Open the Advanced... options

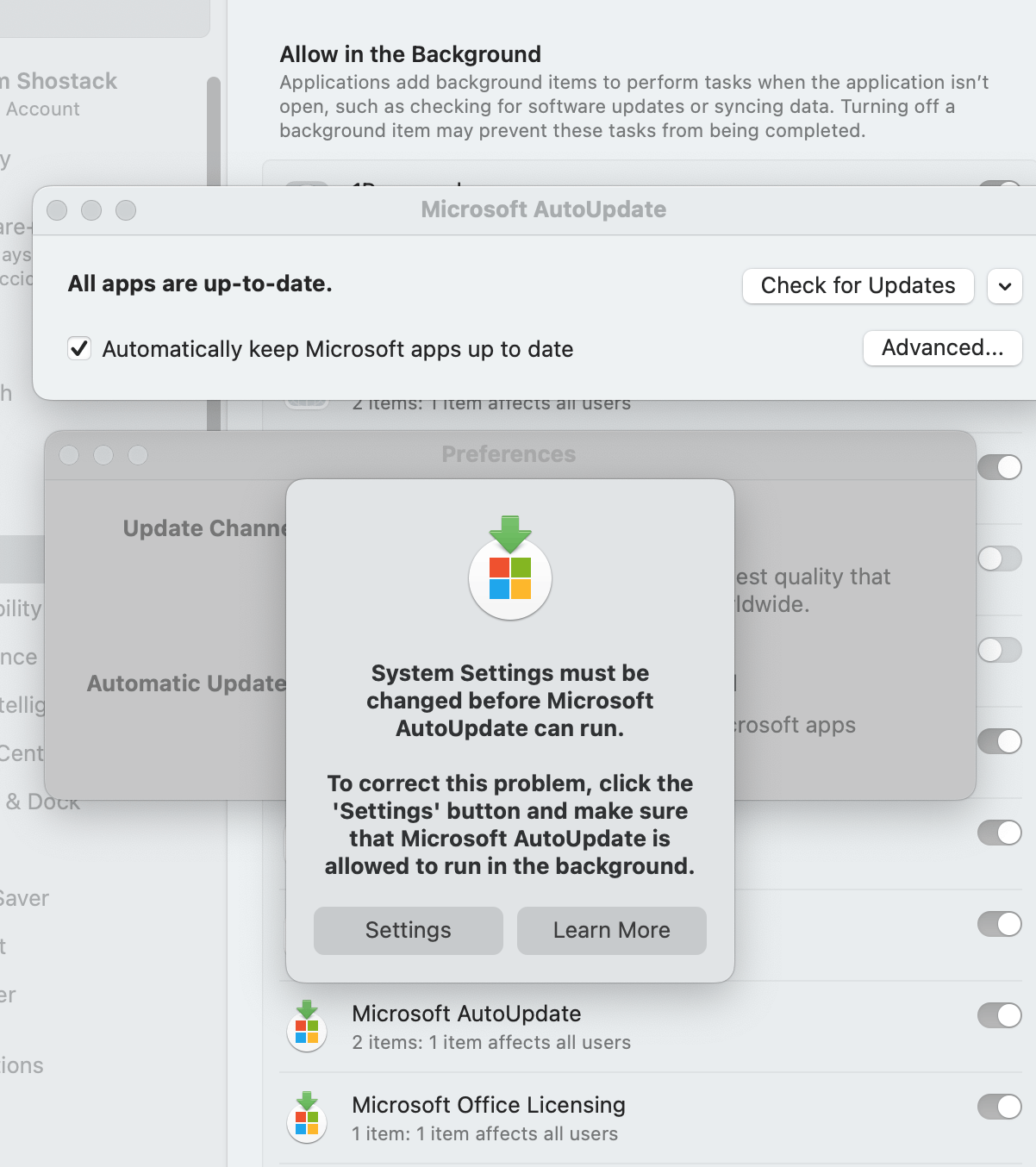pos(942,347)
